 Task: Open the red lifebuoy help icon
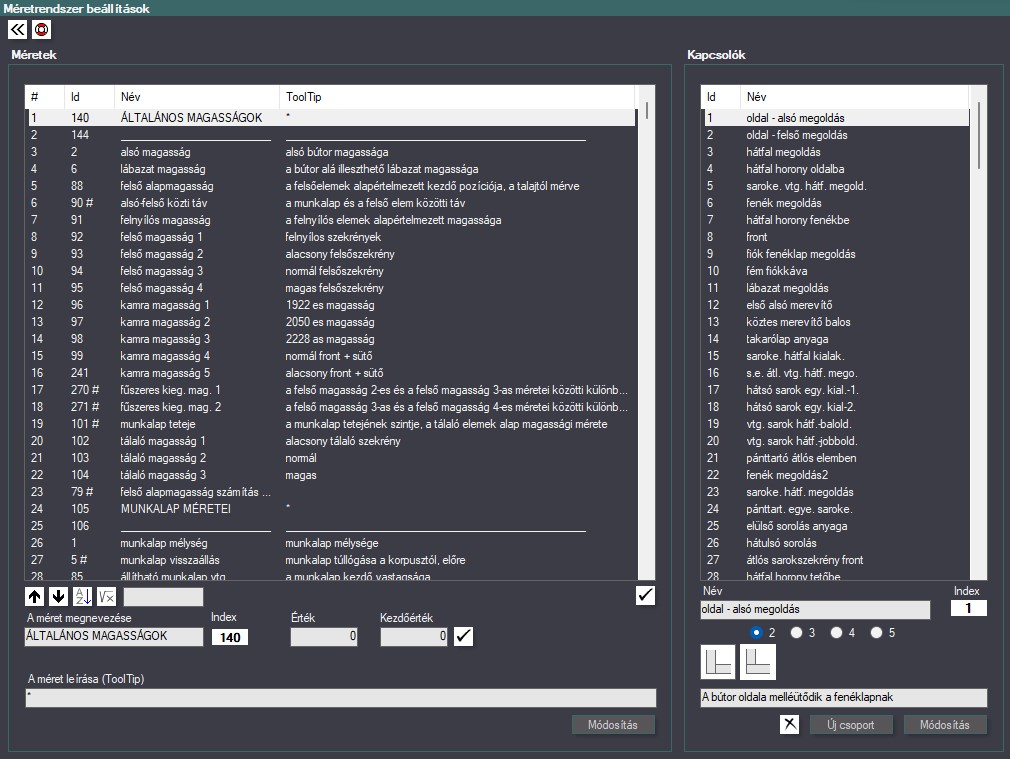pos(41,30)
